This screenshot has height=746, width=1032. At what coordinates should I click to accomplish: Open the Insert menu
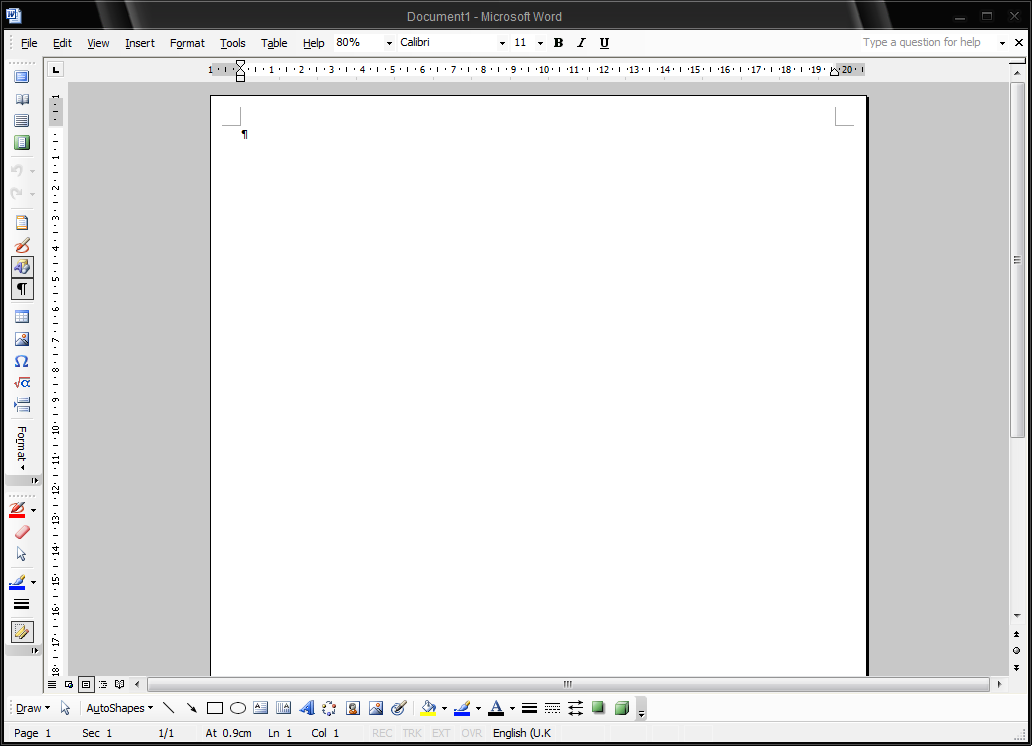[140, 43]
